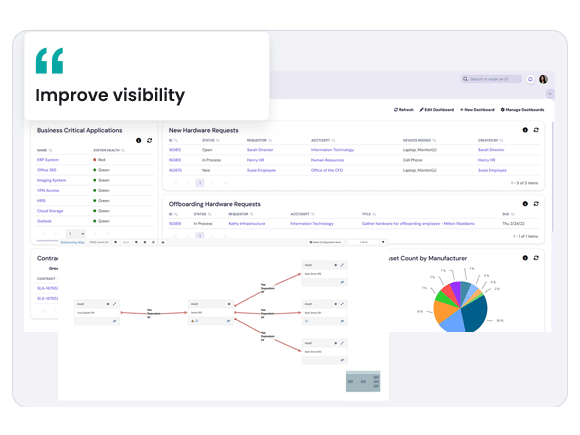Click the search magnifier icon
Screen dimensions: 580x435
pos(465,79)
